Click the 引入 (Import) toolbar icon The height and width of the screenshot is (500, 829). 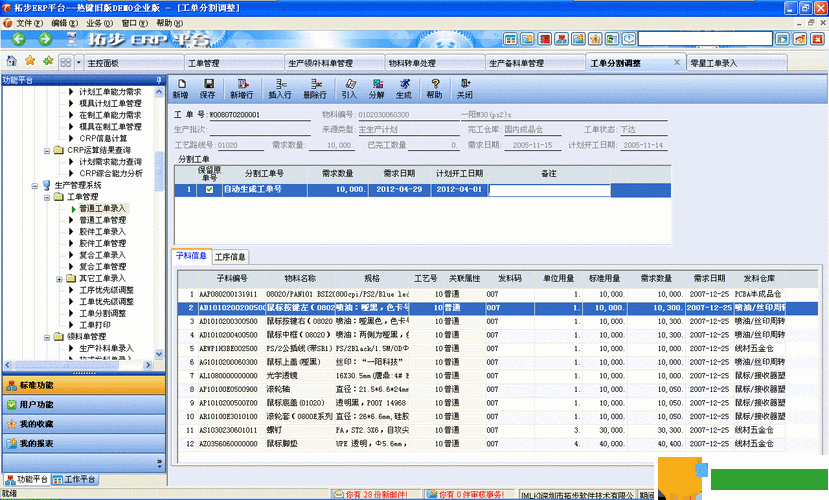(349, 89)
